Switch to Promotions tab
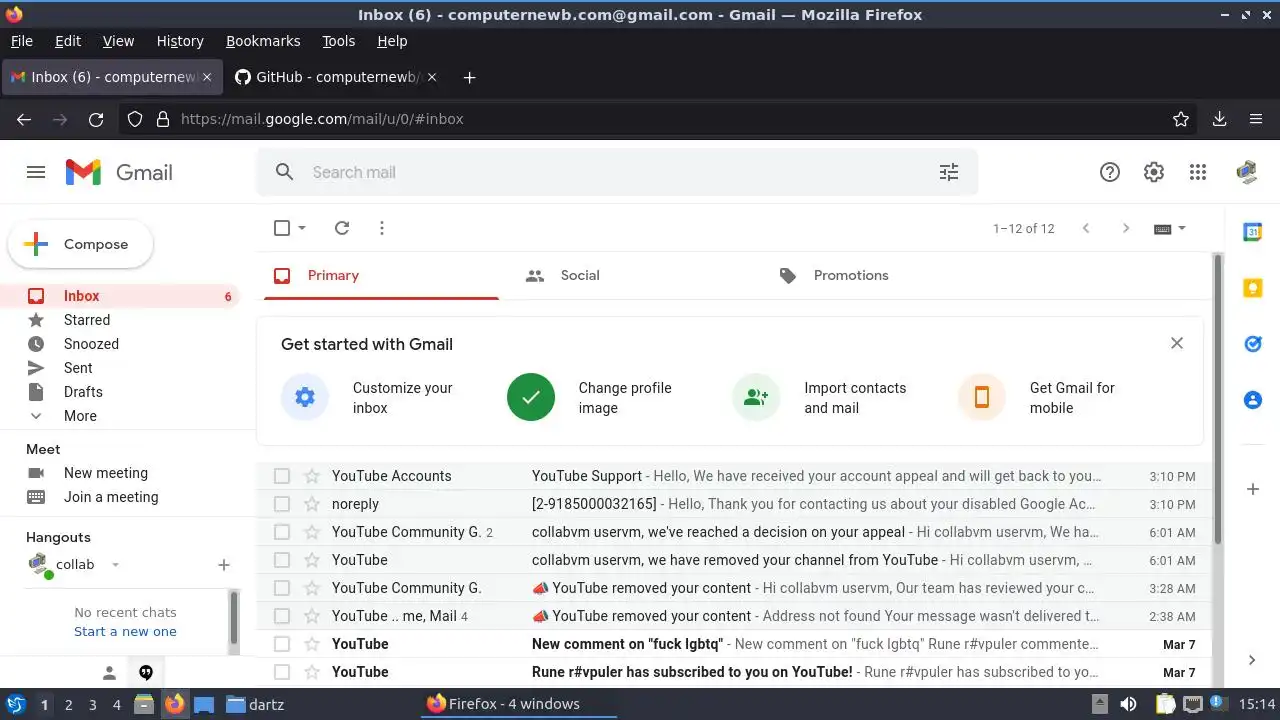The width and height of the screenshot is (1280, 720). pos(851,275)
